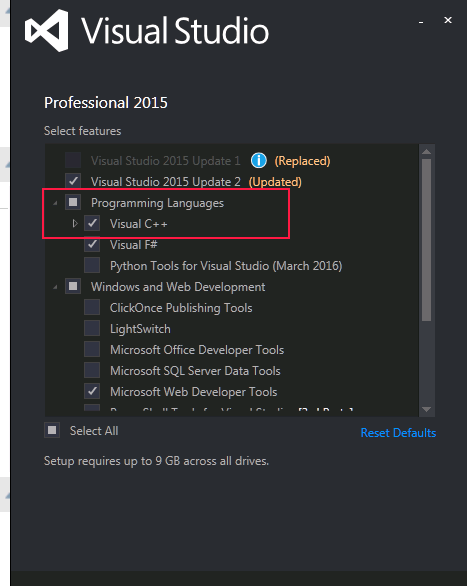Click the feature list scrollbar down arrow
This screenshot has width=467, height=586.
426,409
